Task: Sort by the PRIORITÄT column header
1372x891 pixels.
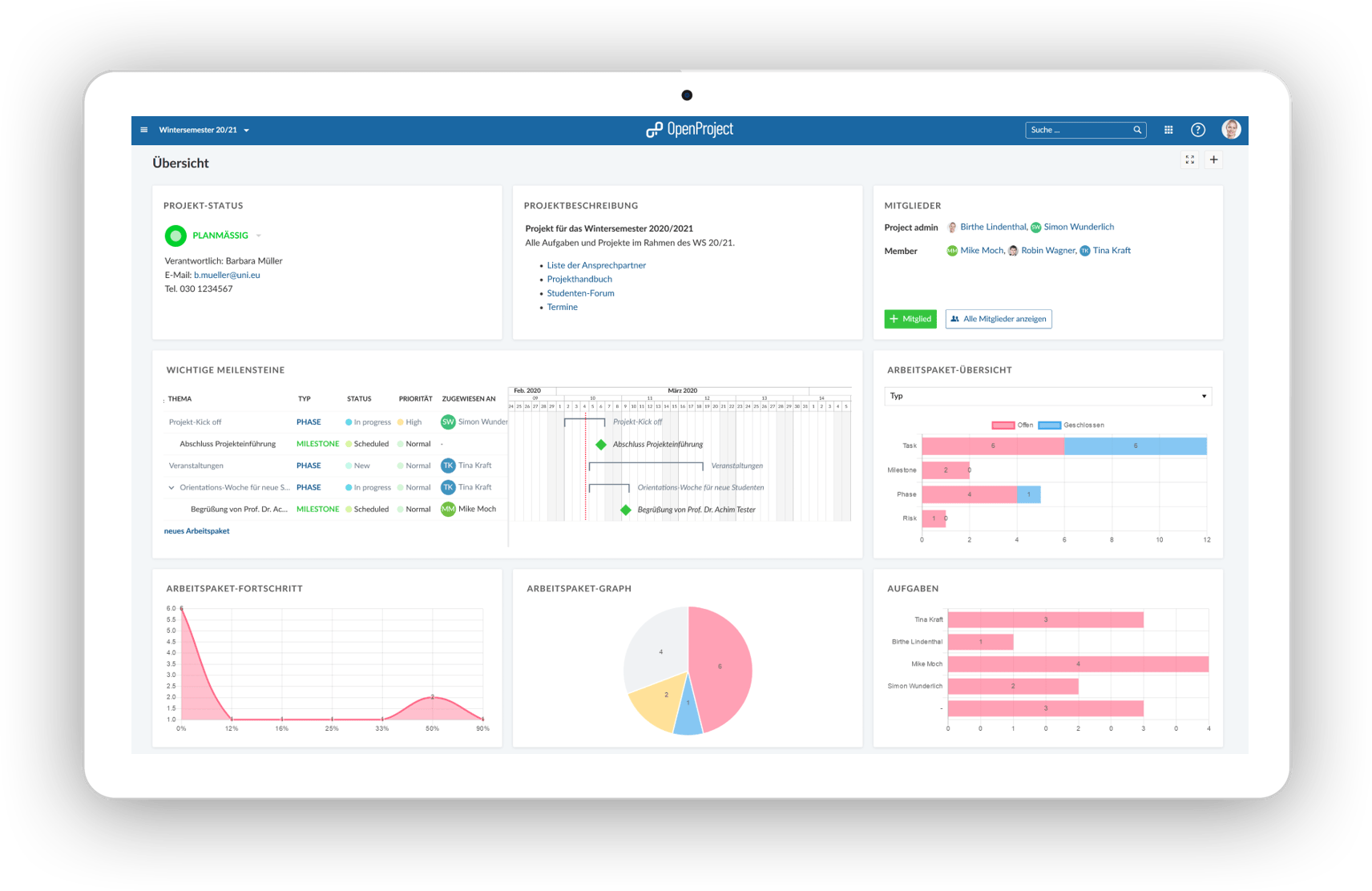Action: click(x=415, y=398)
